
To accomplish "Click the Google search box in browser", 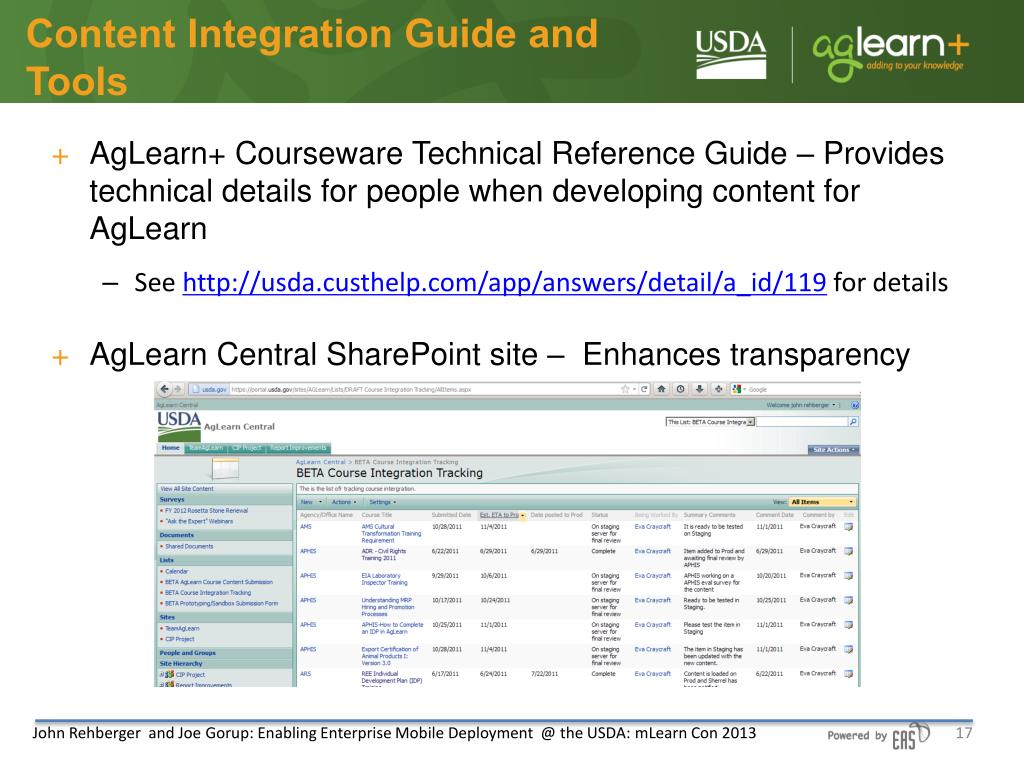I will pos(801,389).
